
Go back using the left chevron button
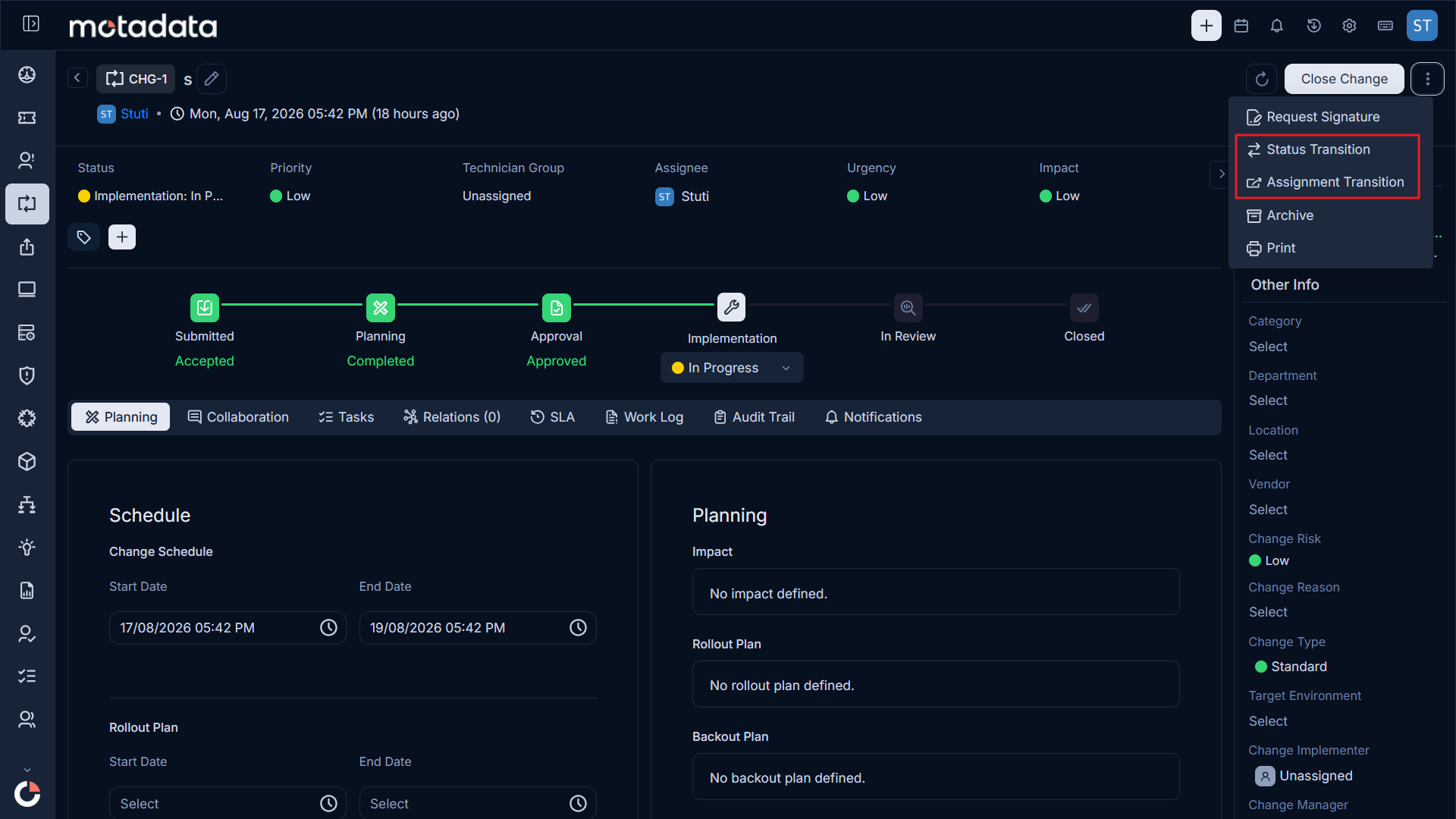[x=77, y=78]
